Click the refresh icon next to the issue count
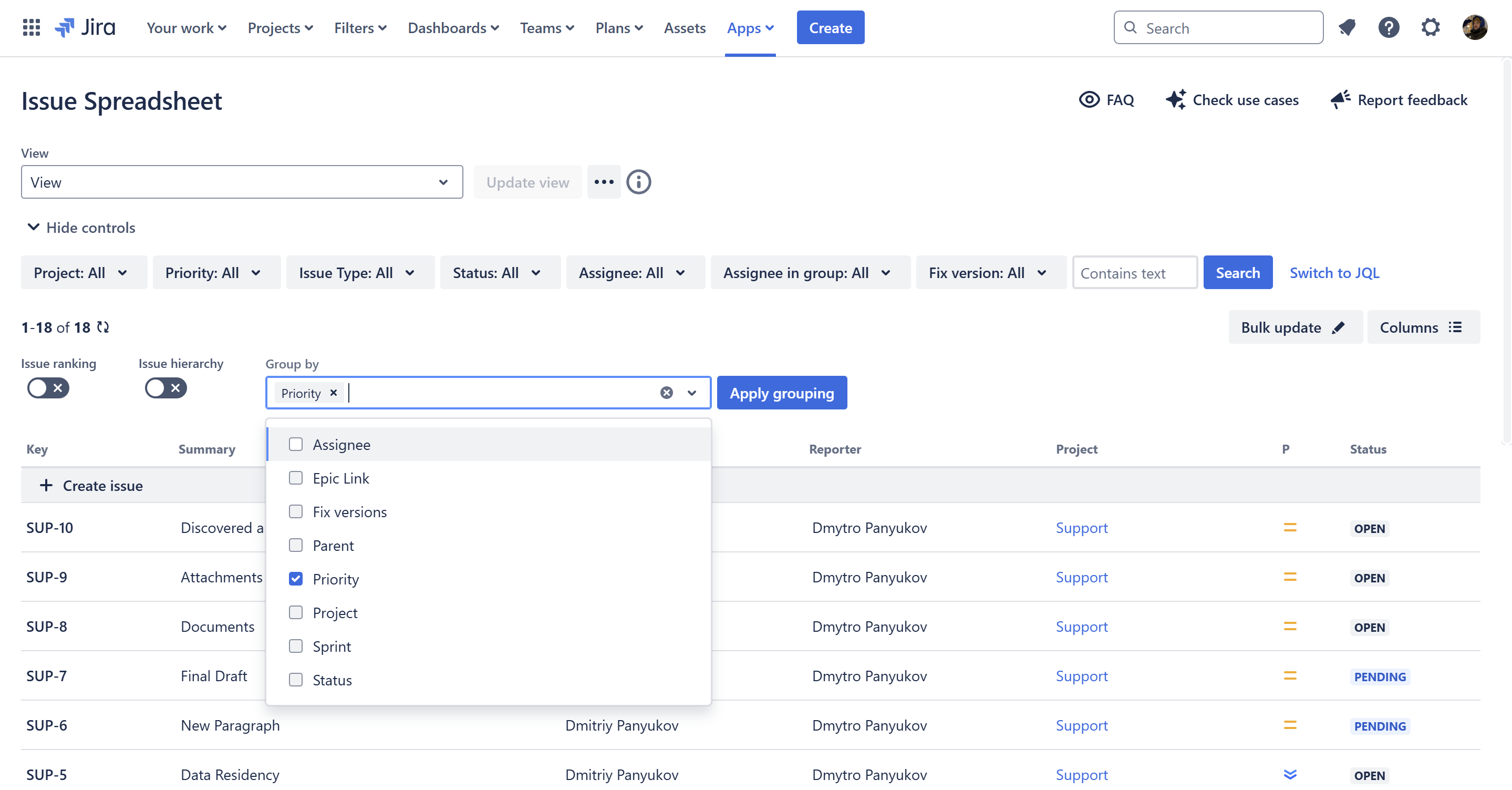1512x790 pixels. click(x=103, y=327)
